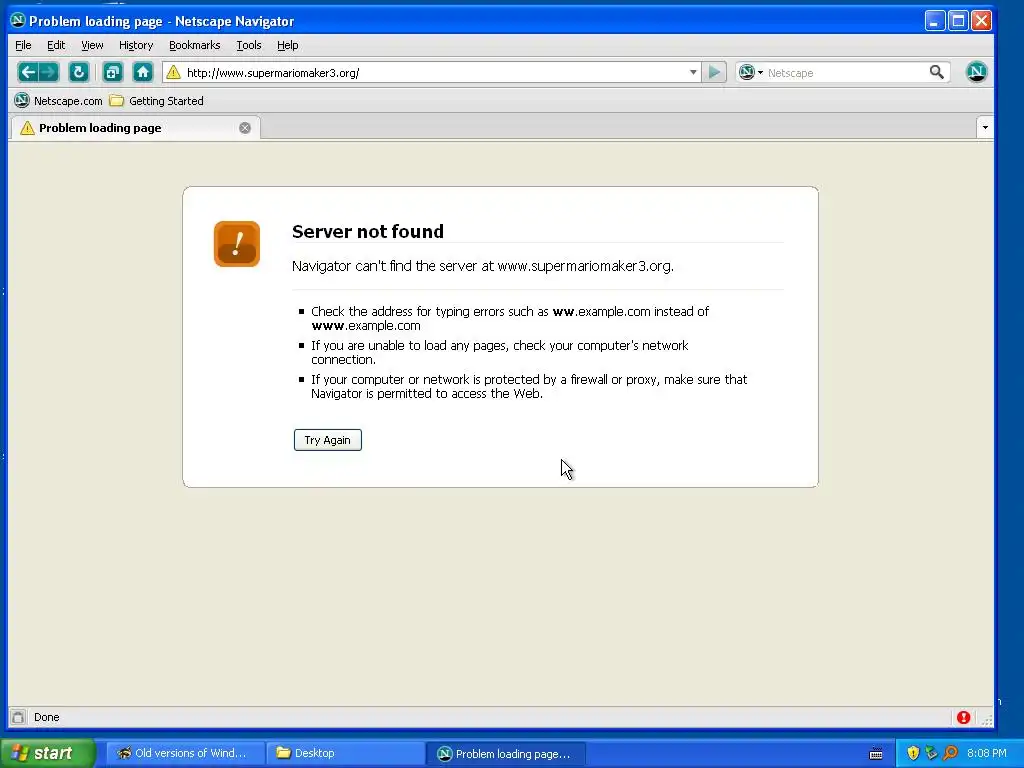The height and width of the screenshot is (768, 1024).
Task: Open the Bookmarks menu
Action: click(195, 45)
